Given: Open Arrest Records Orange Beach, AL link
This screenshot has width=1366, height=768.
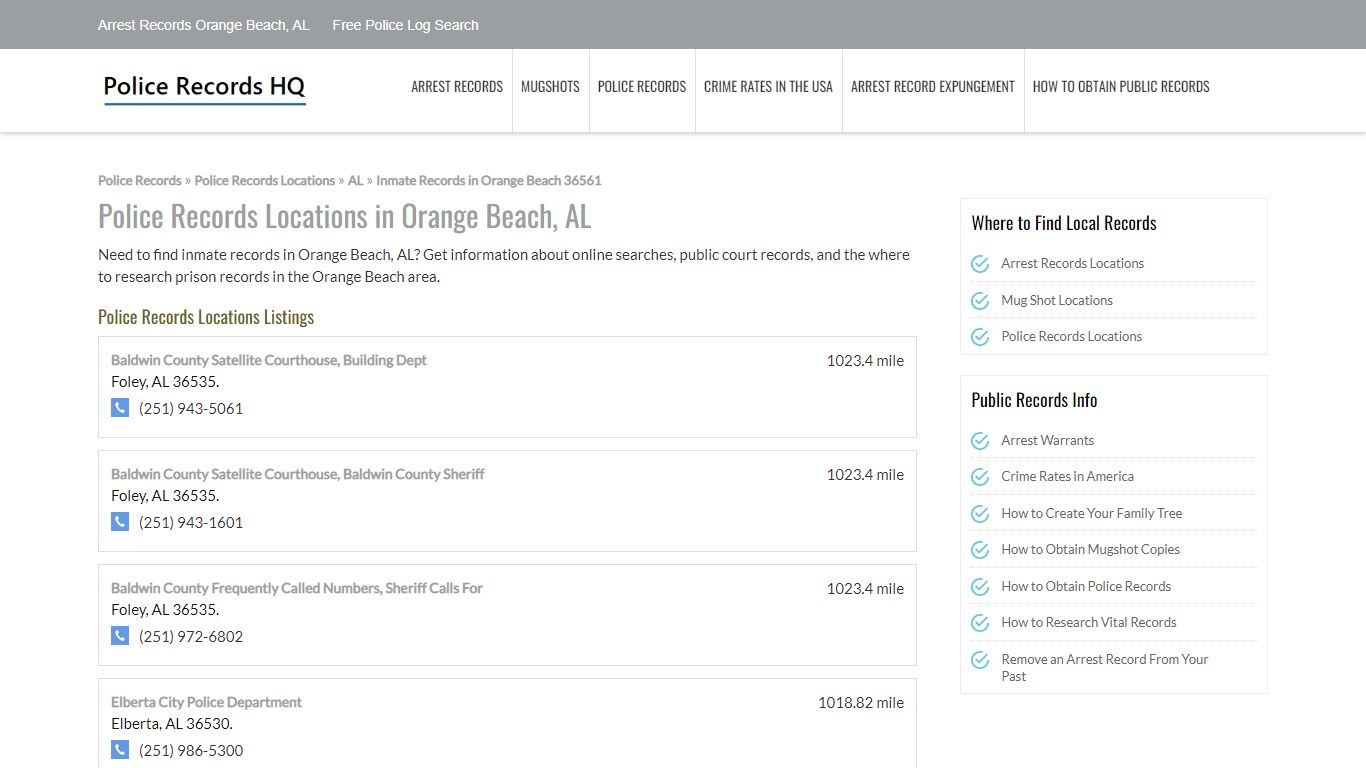Looking at the screenshot, I should 204,25.
